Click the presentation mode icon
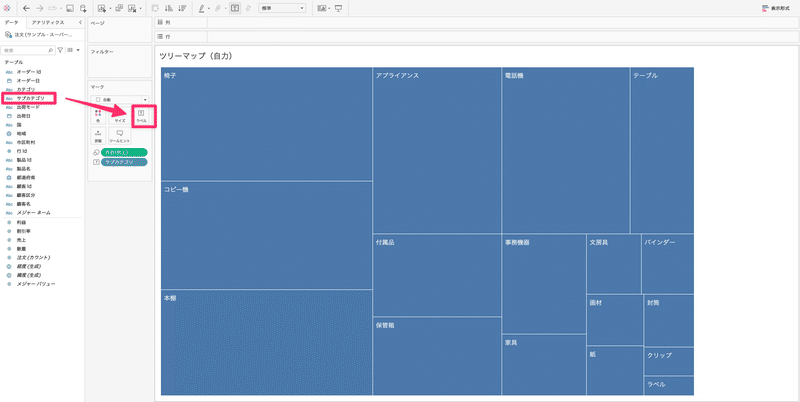 click(x=338, y=8)
